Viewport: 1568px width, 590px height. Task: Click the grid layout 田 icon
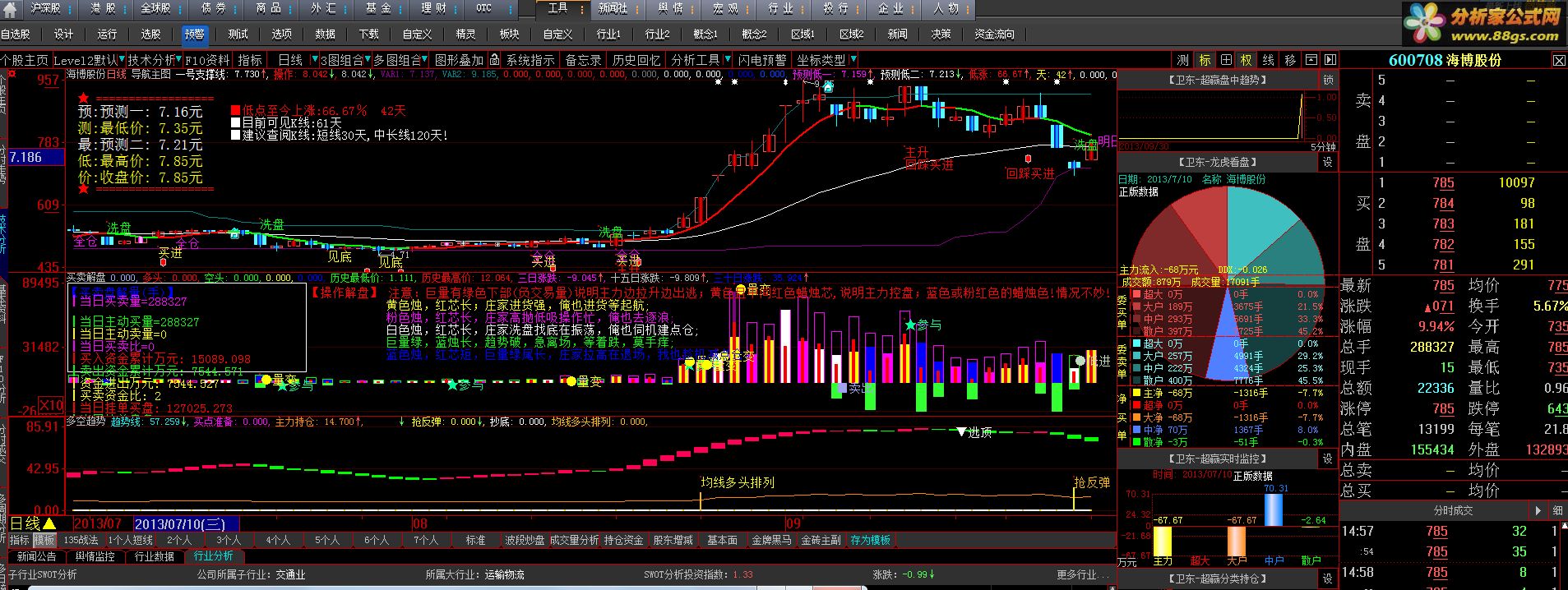(1226, 60)
